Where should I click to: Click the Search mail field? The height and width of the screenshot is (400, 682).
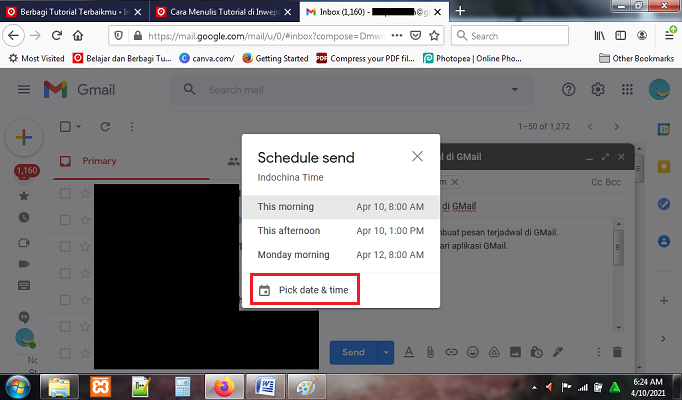tap(352, 90)
